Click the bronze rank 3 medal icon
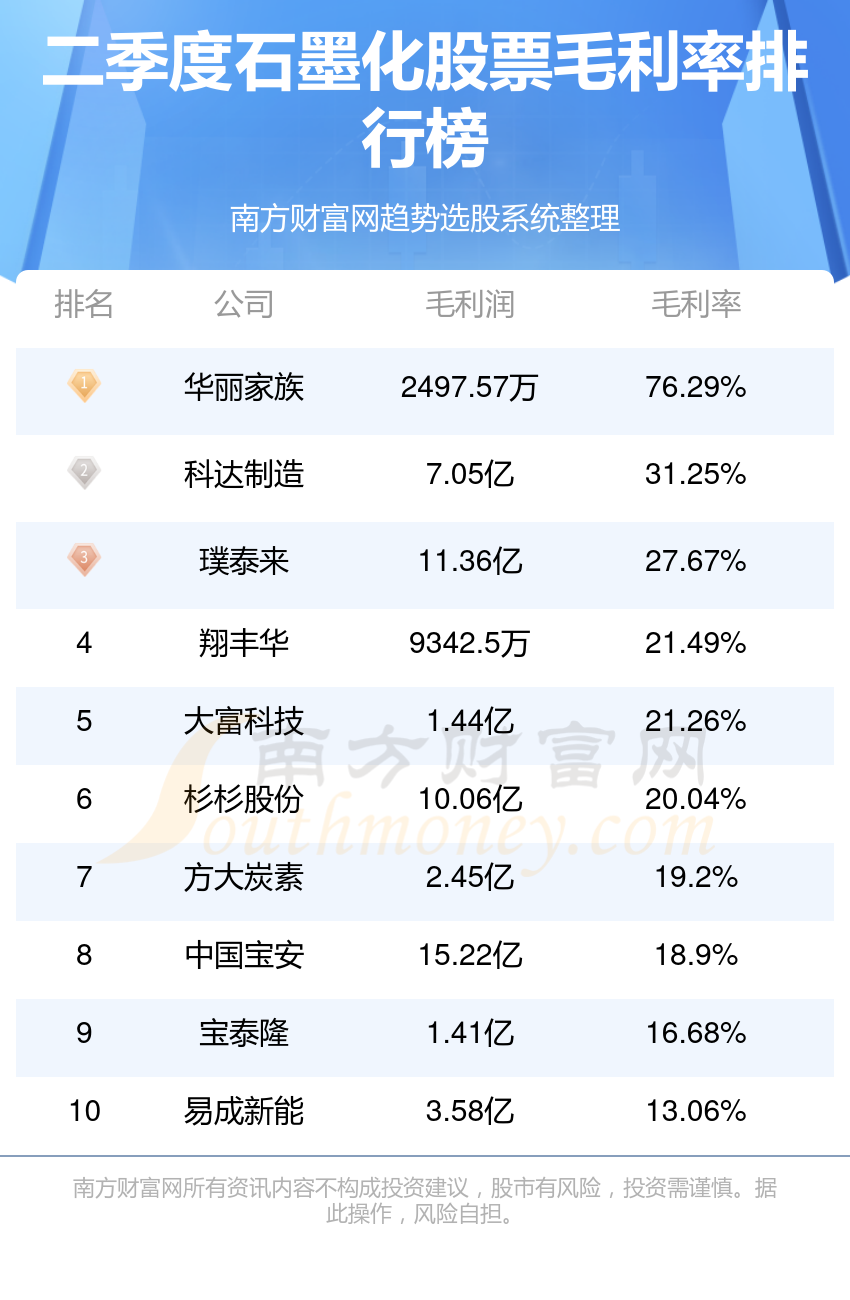The image size is (850, 1300). [x=84, y=559]
